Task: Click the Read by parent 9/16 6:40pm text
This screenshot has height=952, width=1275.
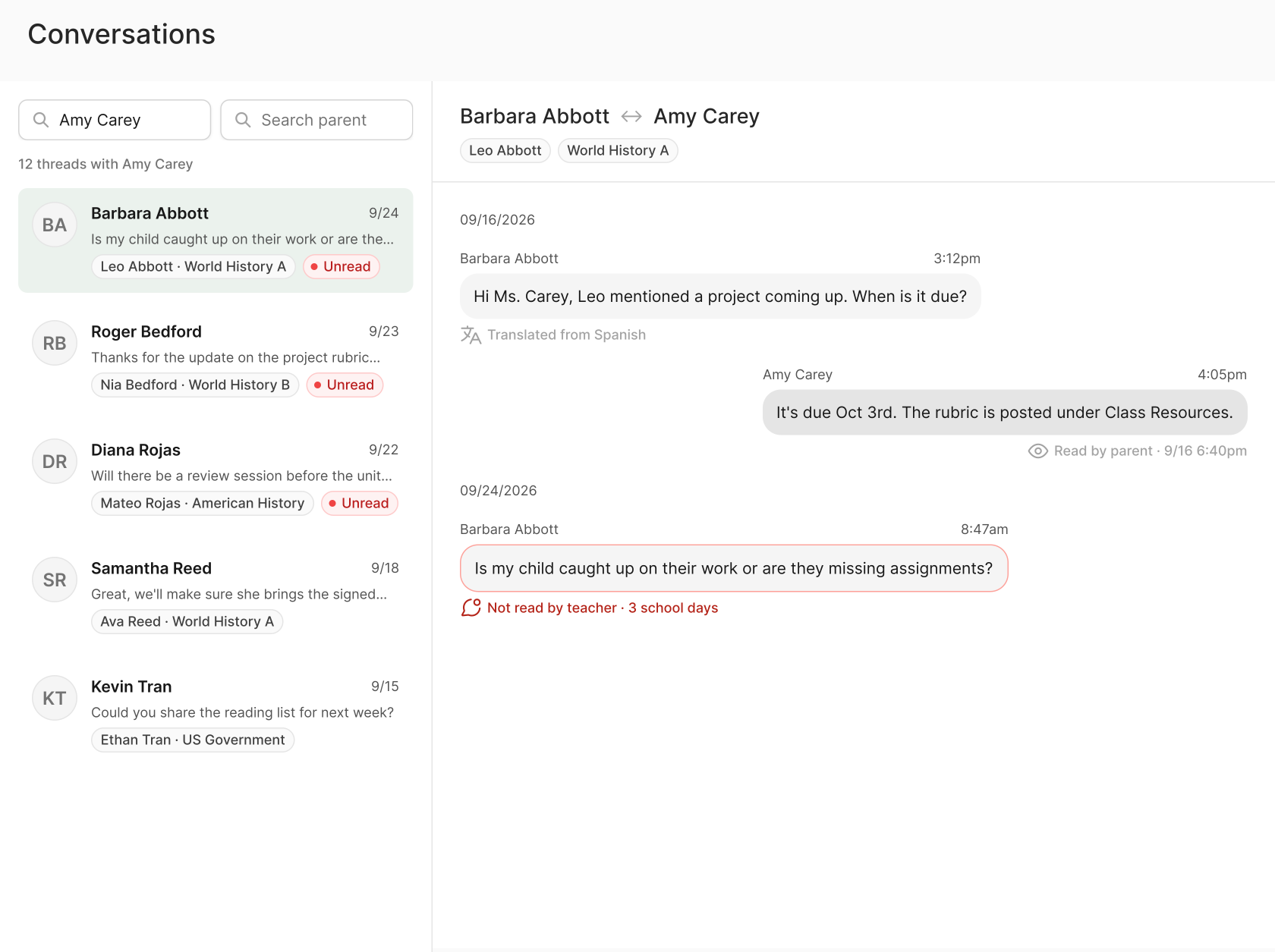Action: (x=1151, y=451)
